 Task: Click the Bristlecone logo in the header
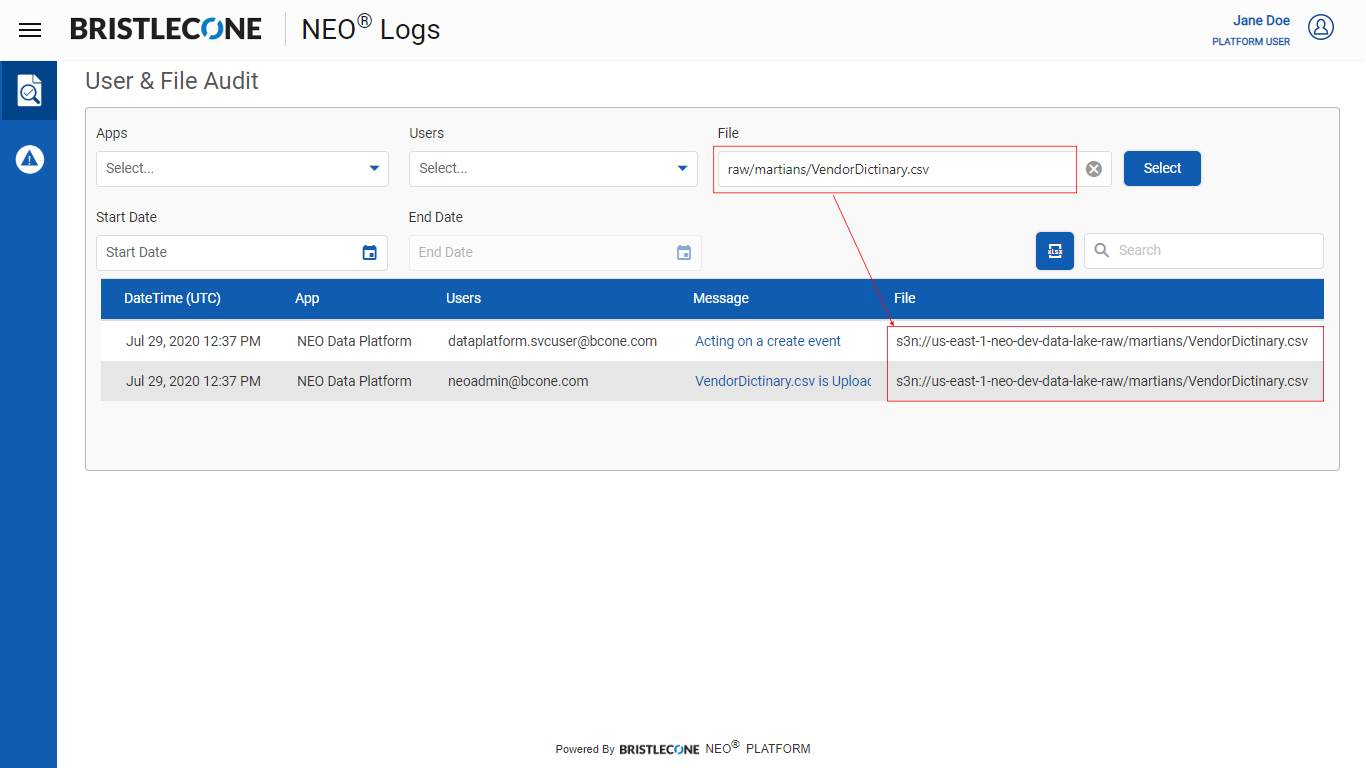pyautogui.click(x=166, y=30)
